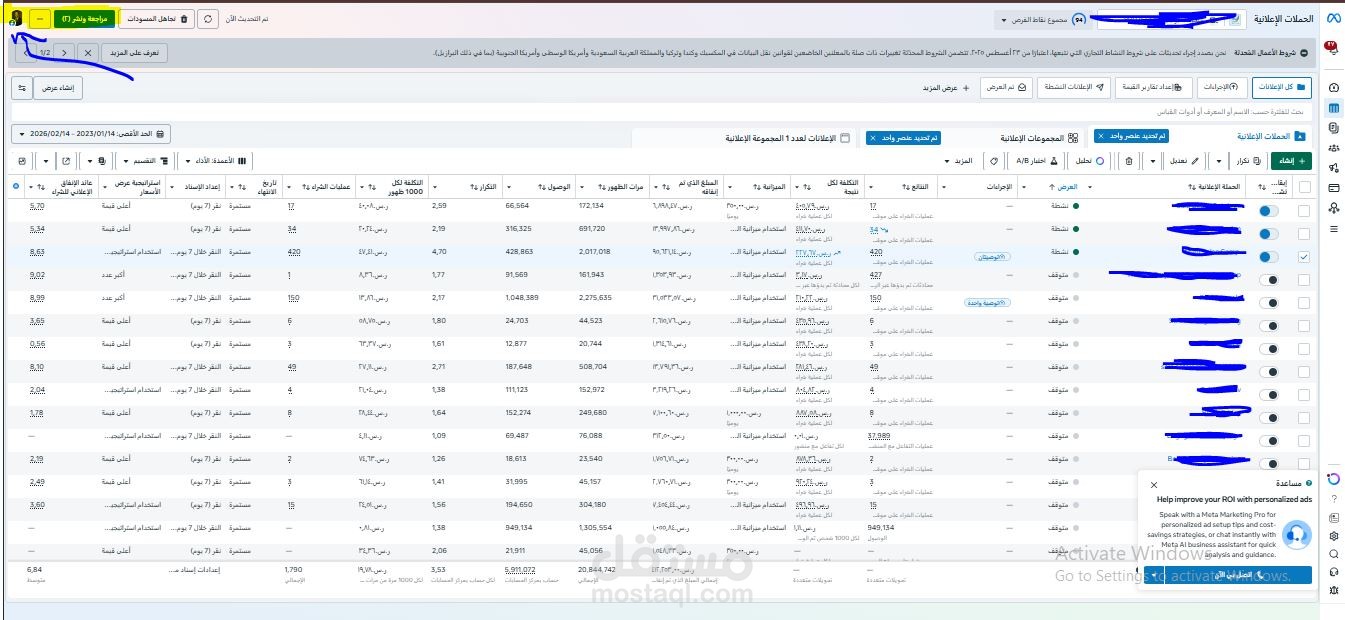Viewport: 1345px width, 620px height.
Task: Click the tag label icon in toolbar
Action: (x=994, y=160)
